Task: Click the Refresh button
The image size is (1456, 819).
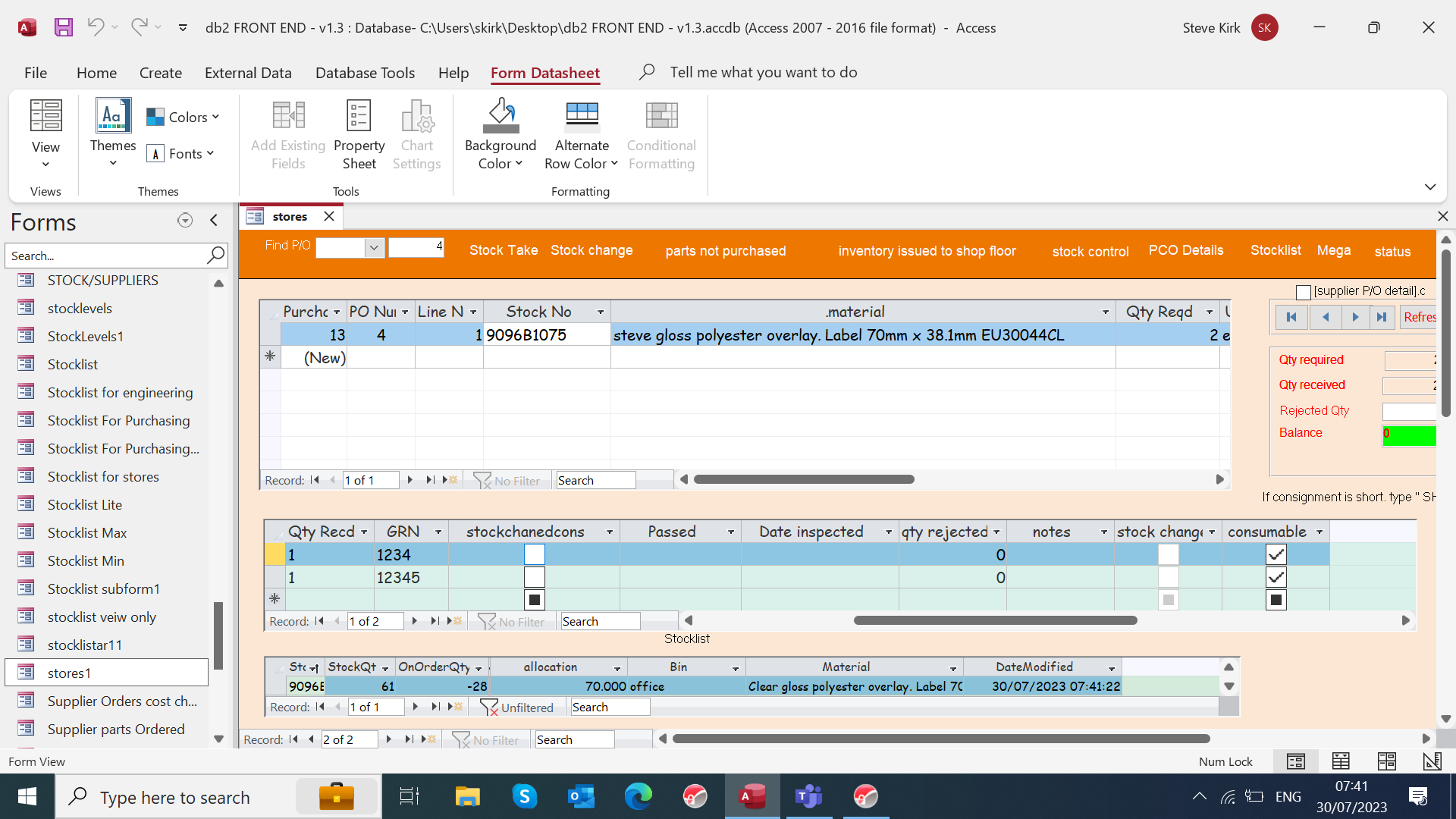Action: [1418, 317]
